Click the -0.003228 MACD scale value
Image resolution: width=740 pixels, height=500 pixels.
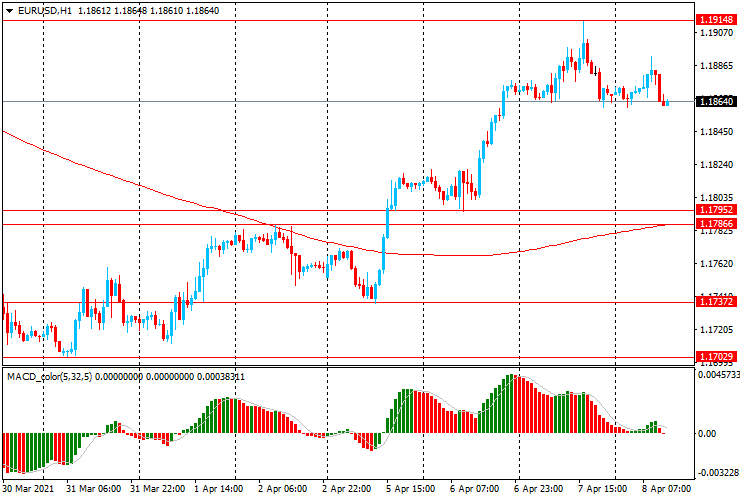pyautogui.click(x=718, y=473)
